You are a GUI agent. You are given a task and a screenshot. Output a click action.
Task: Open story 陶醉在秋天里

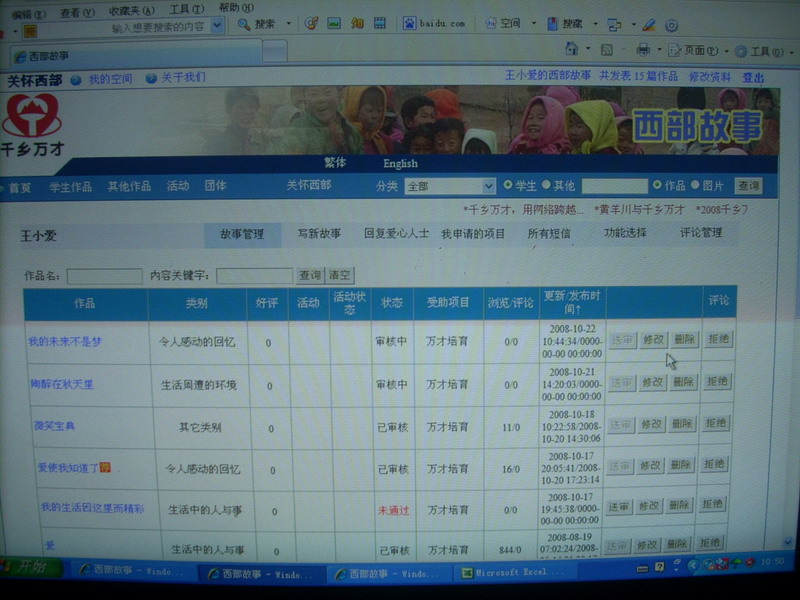tap(62, 384)
